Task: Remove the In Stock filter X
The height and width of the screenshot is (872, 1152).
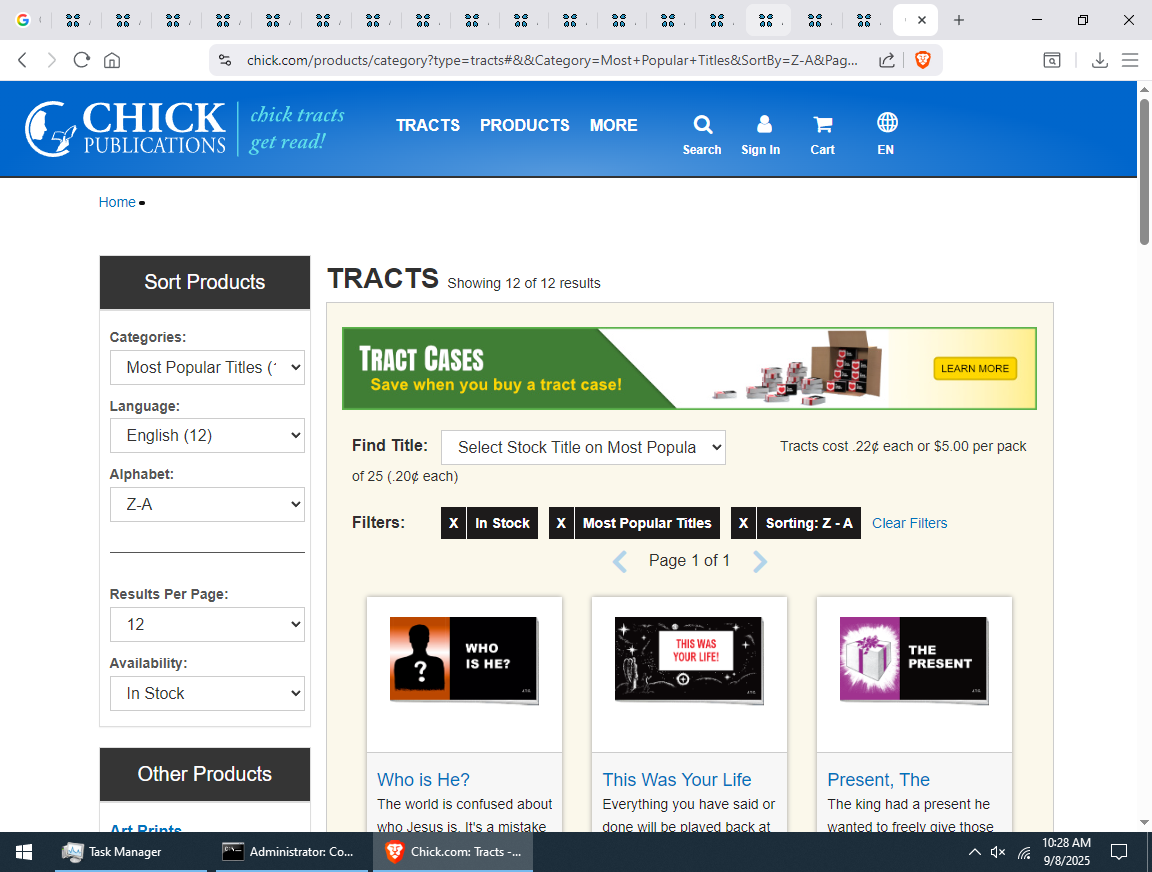Action: click(453, 523)
